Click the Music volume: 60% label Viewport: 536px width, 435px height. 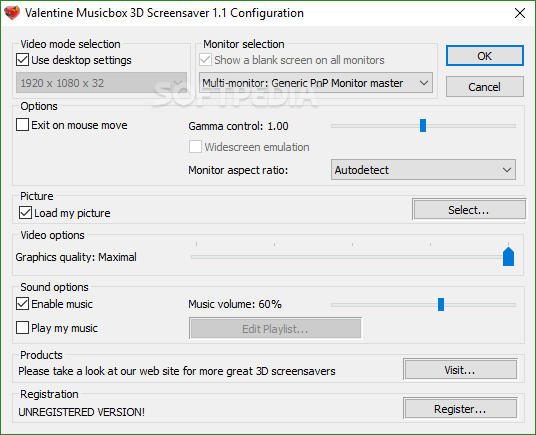235,304
